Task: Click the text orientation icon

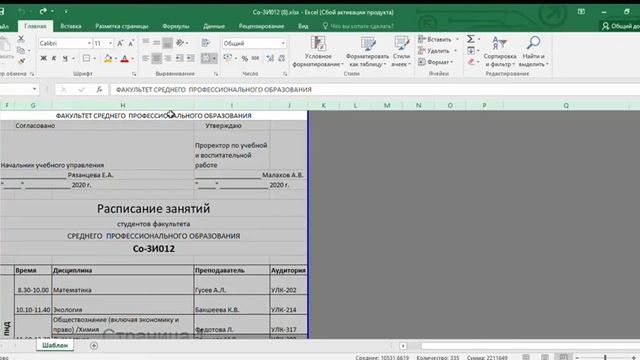Action: tap(180, 42)
